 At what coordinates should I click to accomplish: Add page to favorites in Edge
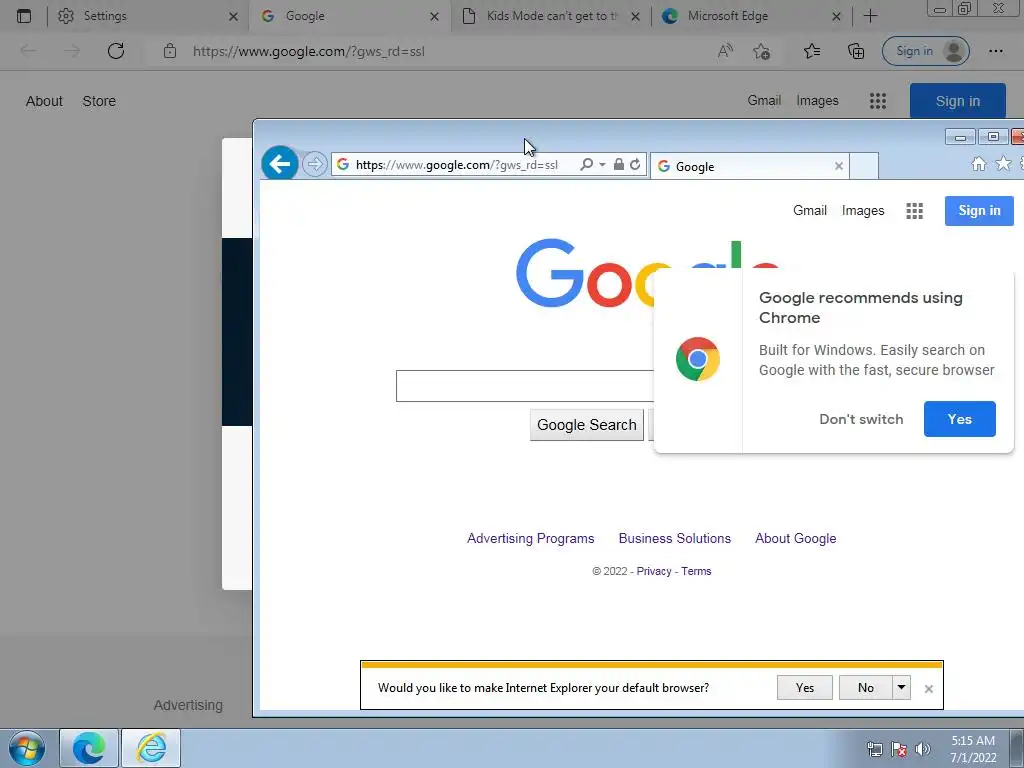[761, 51]
